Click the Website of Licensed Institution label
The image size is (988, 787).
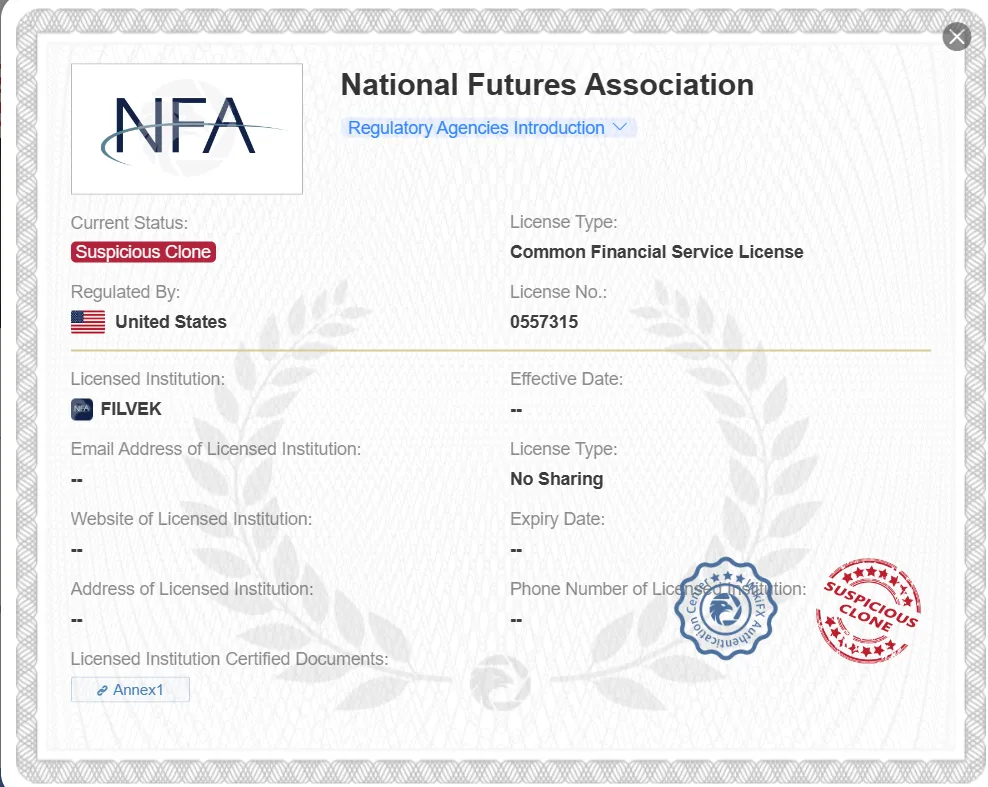(x=191, y=519)
